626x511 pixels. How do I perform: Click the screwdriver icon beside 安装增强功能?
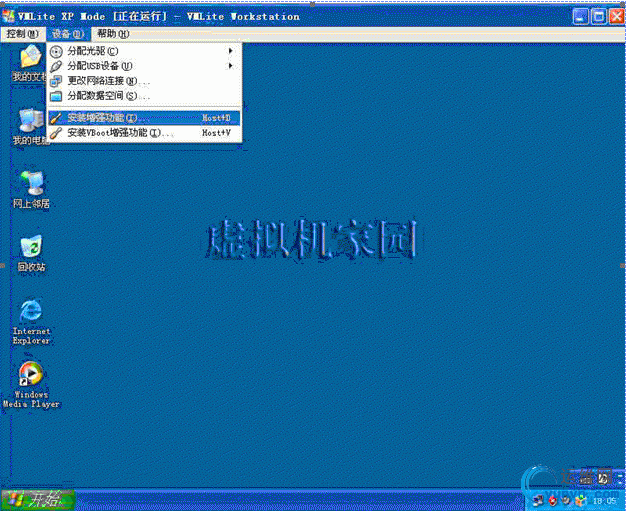pos(56,118)
